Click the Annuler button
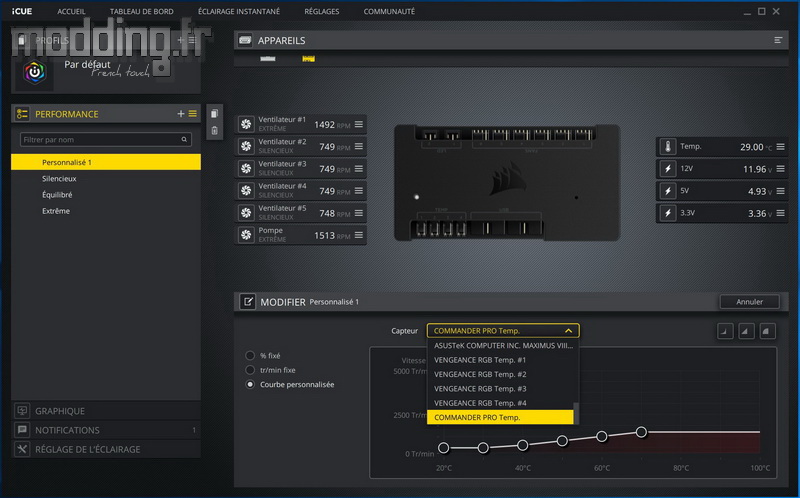The width and height of the screenshot is (800, 498). 749,302
